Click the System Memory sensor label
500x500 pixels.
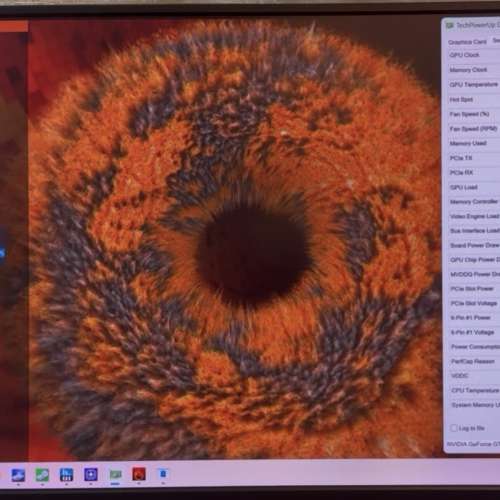coord(476,405)
